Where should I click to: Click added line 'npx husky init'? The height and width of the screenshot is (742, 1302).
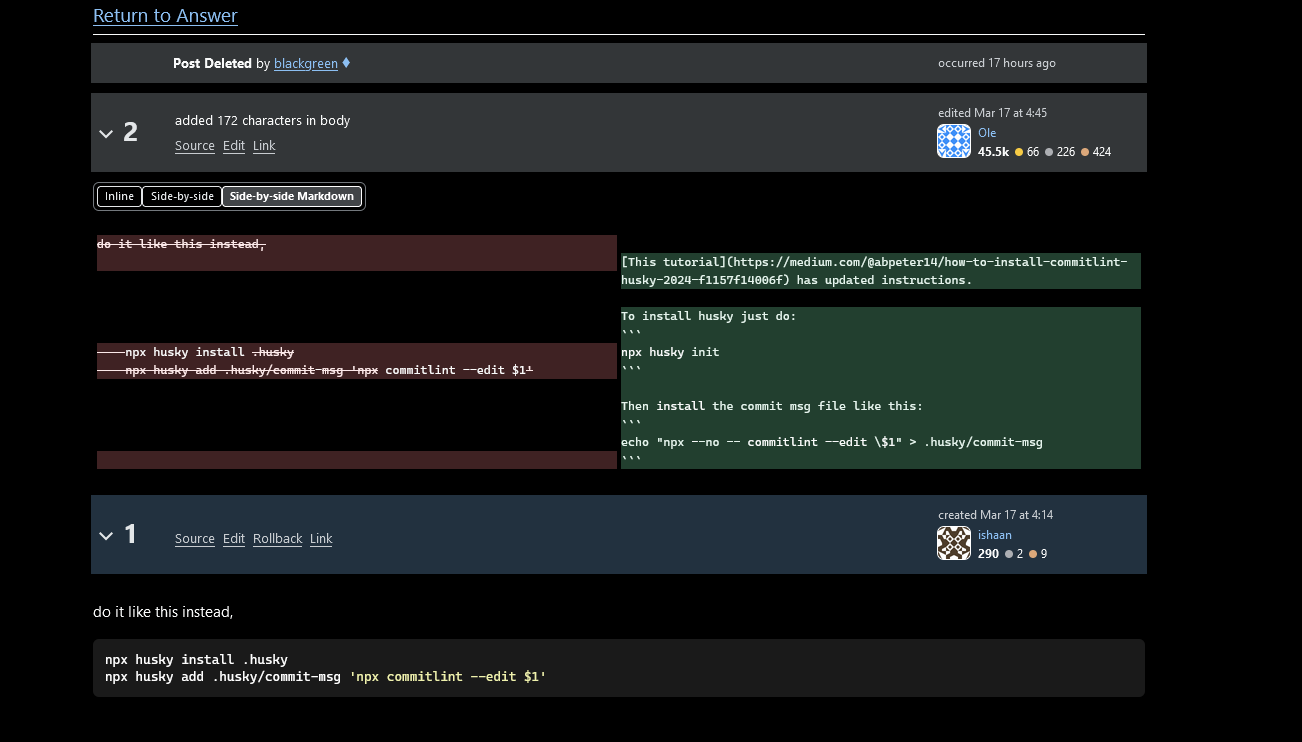[x=670, y=352]
